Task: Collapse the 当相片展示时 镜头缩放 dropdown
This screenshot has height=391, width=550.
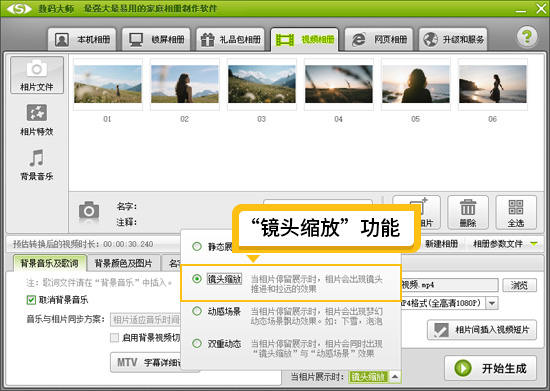Action: click(395, 377)
